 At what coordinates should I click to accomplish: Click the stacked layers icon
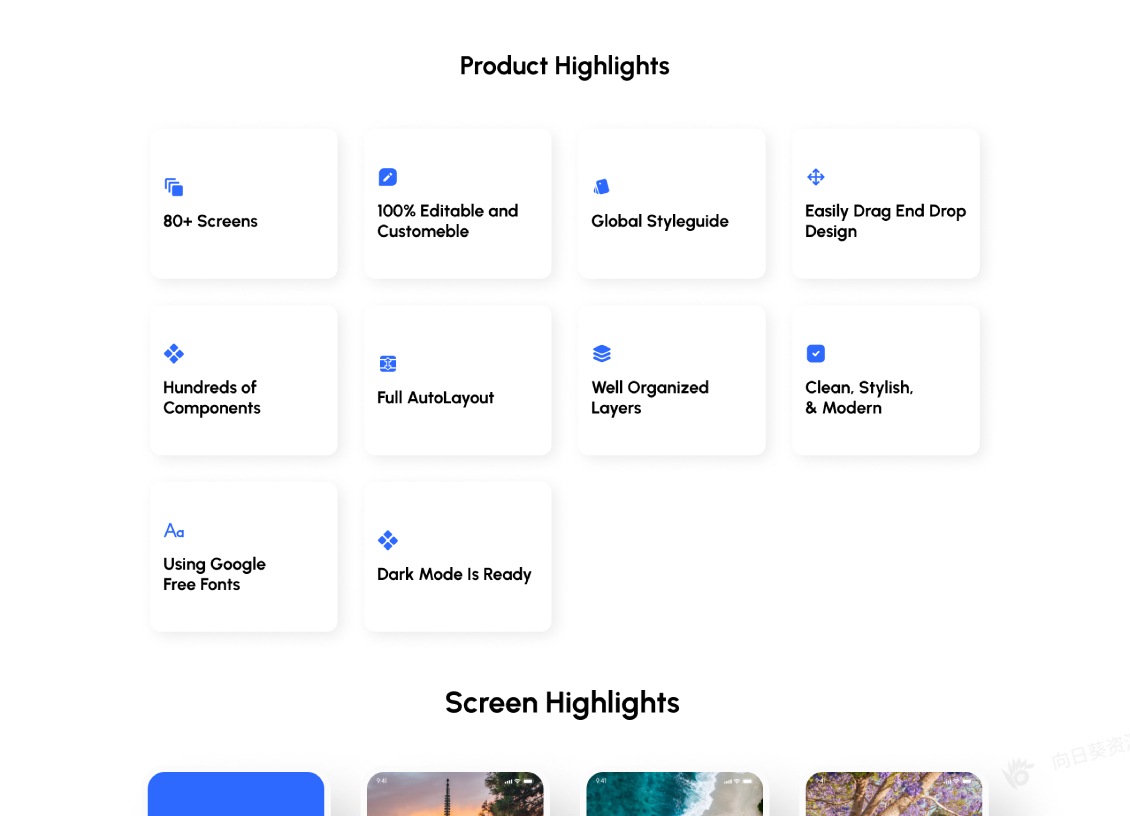tap(602, 353)
